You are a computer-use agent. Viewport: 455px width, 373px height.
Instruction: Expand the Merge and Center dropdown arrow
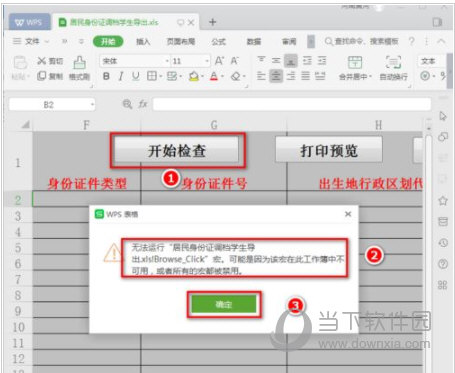click(x=370, y=77)
